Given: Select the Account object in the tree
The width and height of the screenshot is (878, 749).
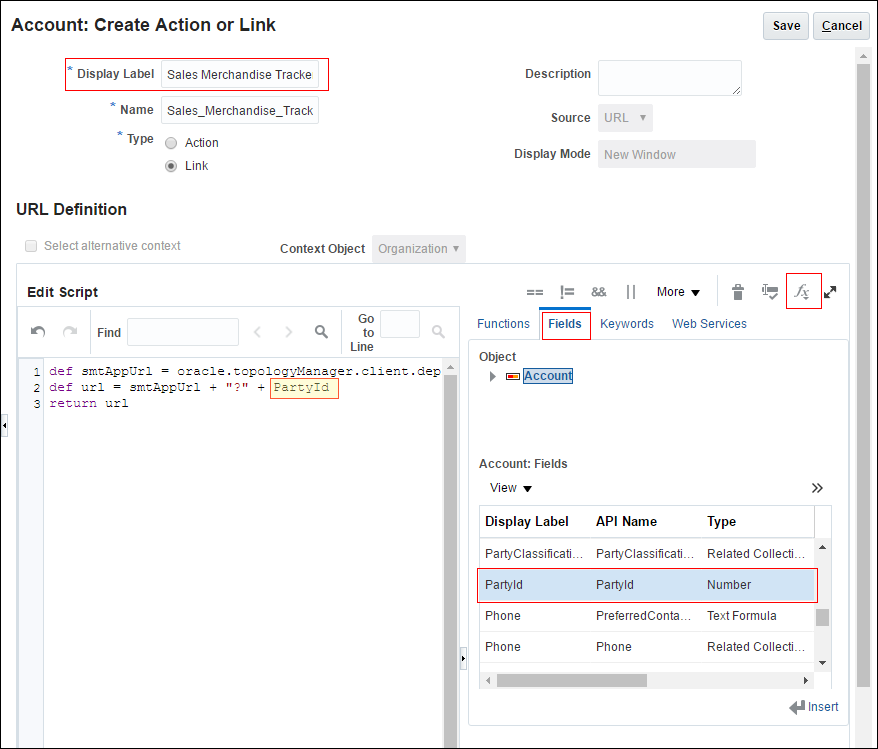Looking at the screenshot, I should click(548, 376).
